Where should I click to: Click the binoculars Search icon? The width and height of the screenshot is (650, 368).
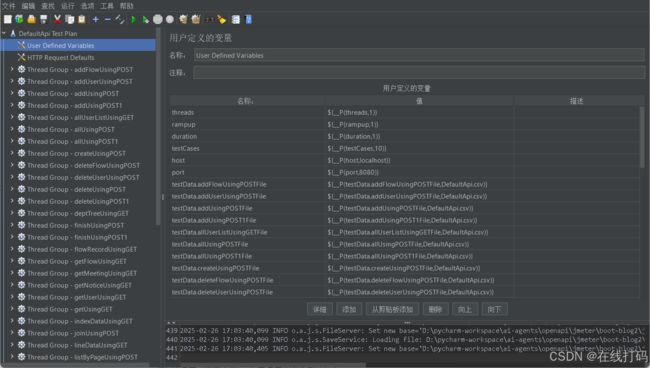coord(210,19)
